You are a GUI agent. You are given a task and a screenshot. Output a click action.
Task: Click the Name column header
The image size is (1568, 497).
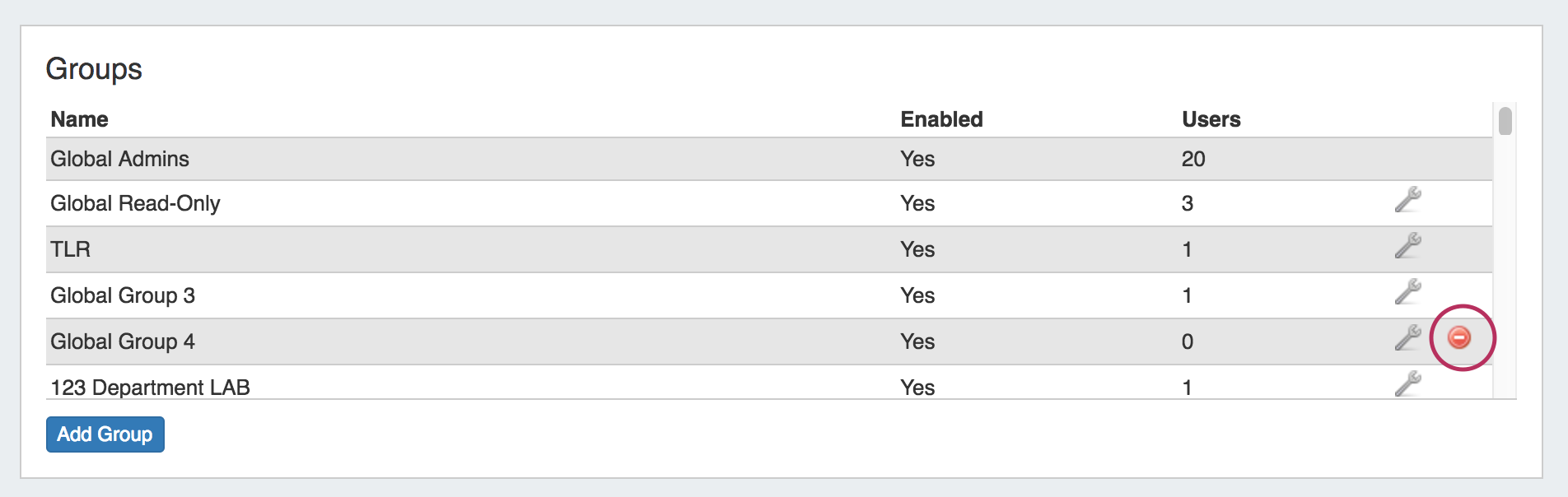tap(80, 119)
